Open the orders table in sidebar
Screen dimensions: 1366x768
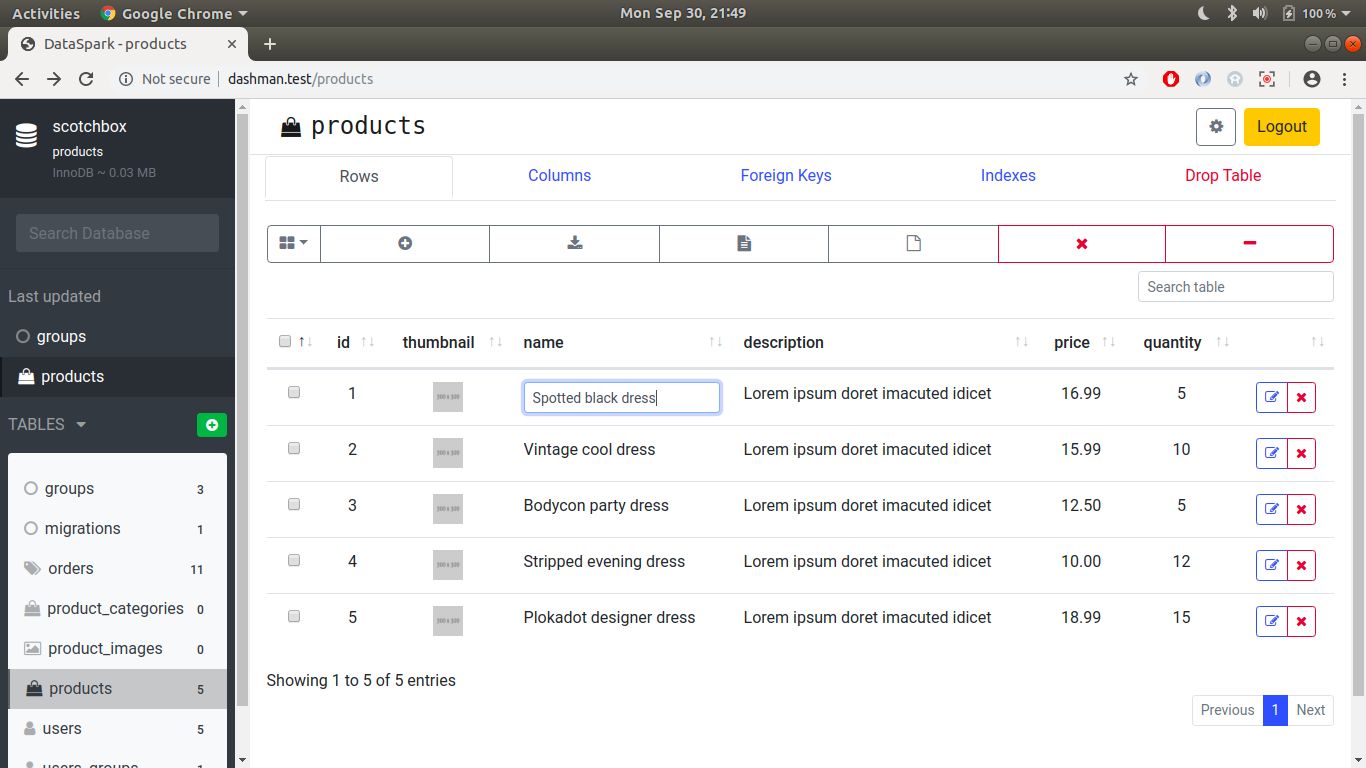point(70,568)
